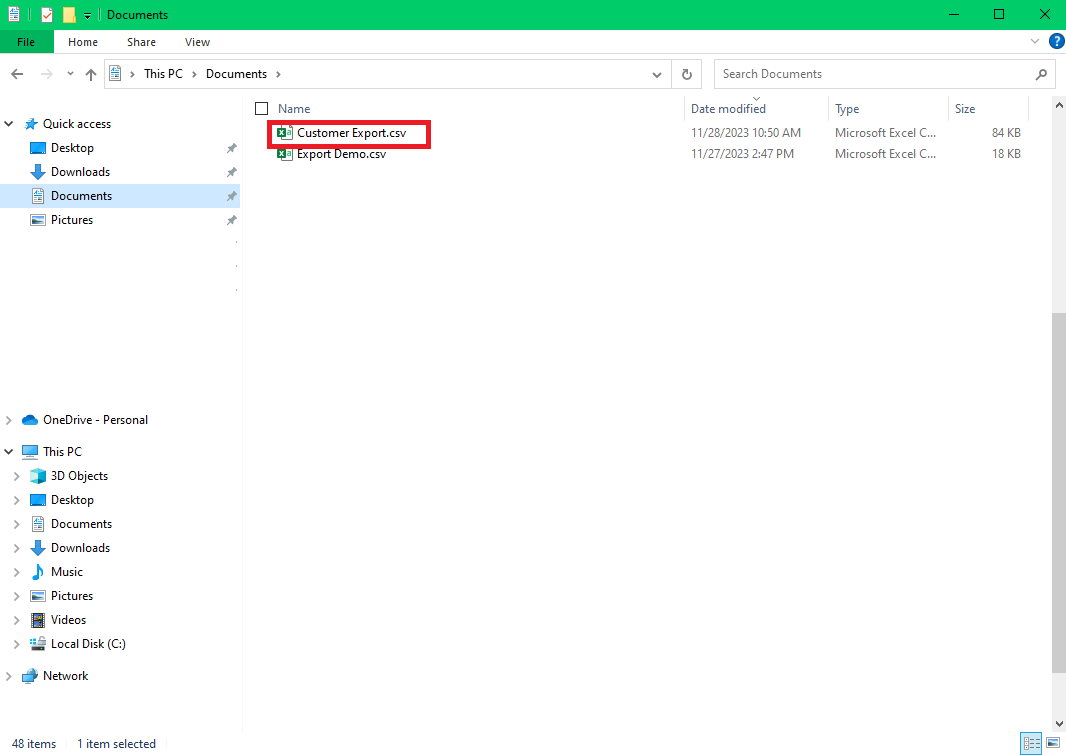Sort files by Date modified column
This screenshot has width=1066, height=755.
point(728,109)
